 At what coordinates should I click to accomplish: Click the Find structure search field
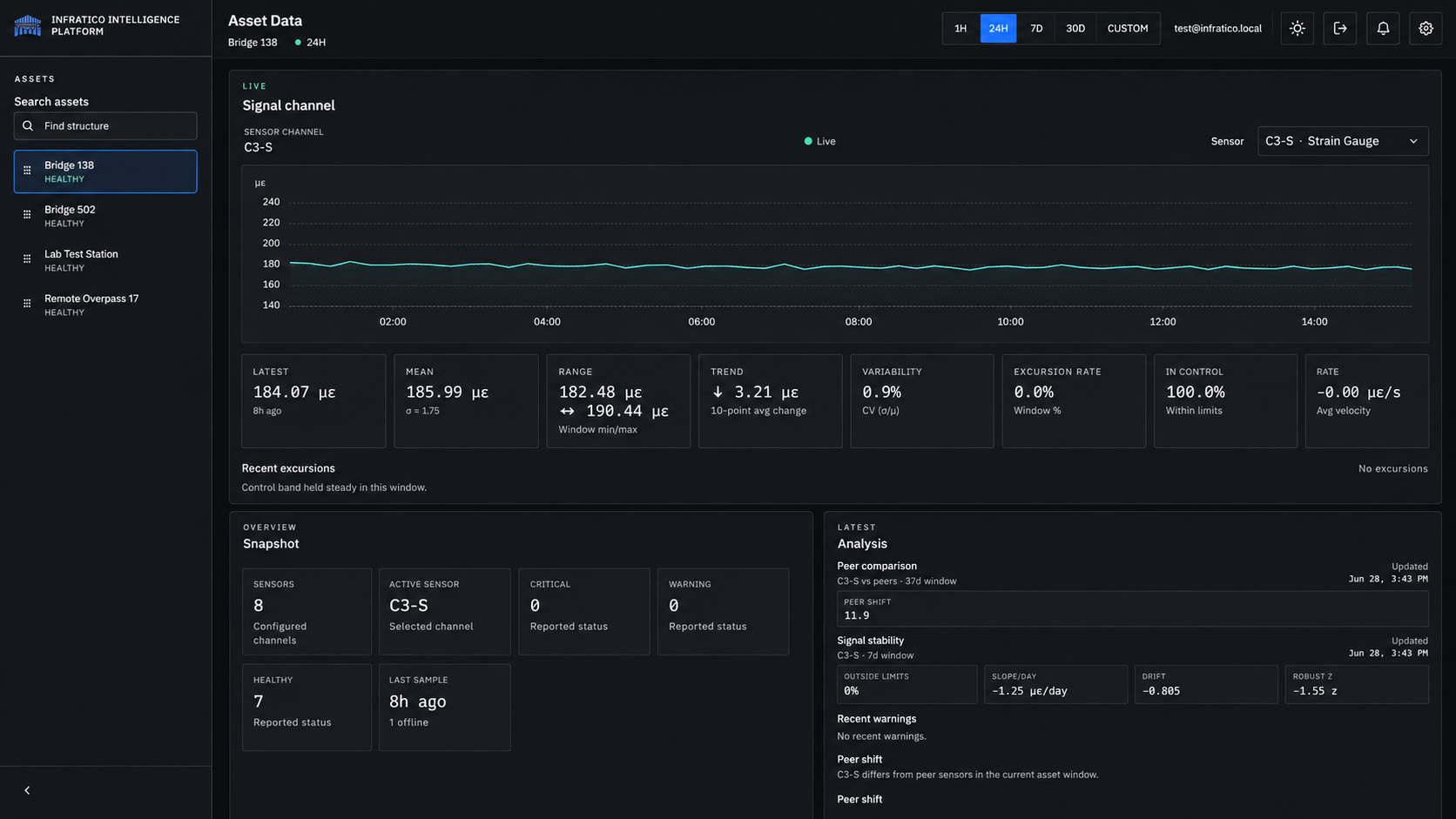click(x=105, y=126)
